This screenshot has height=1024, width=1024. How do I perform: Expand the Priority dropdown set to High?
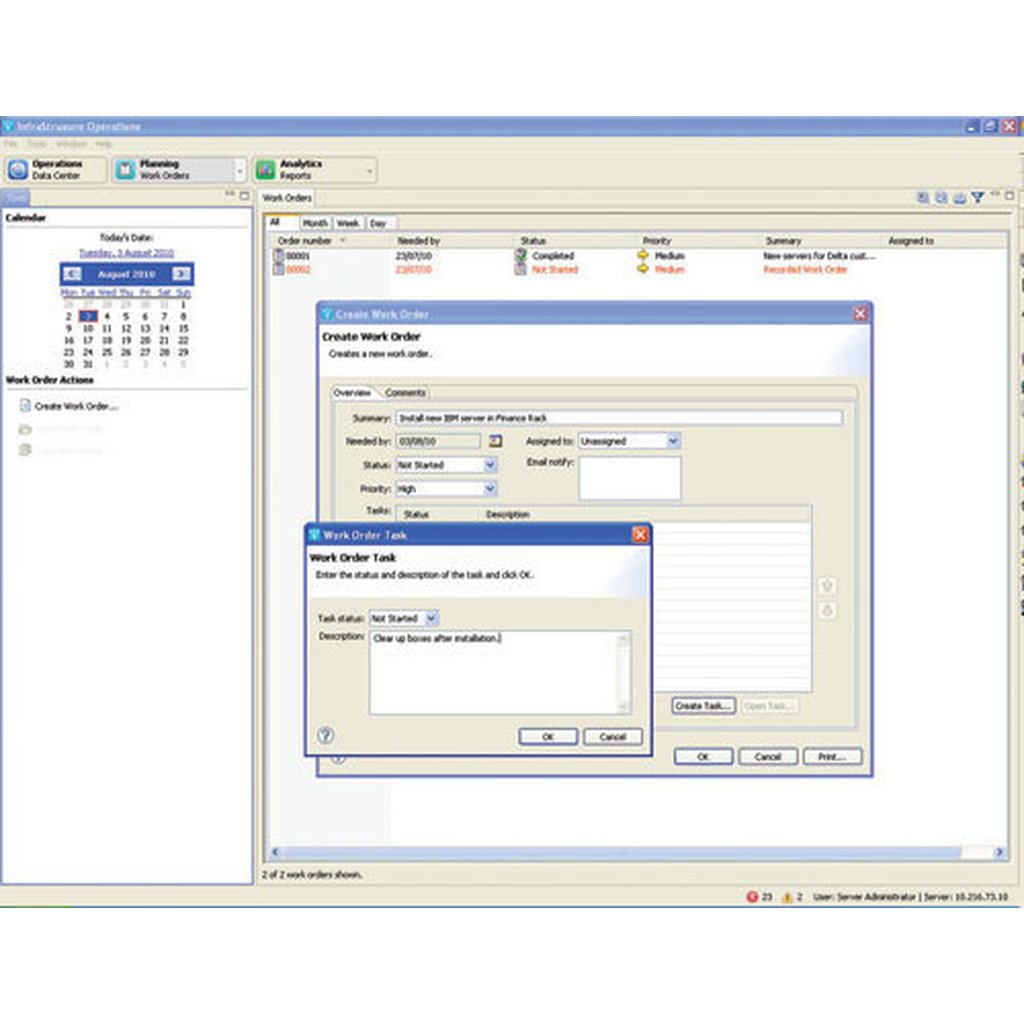click(490, 489)
